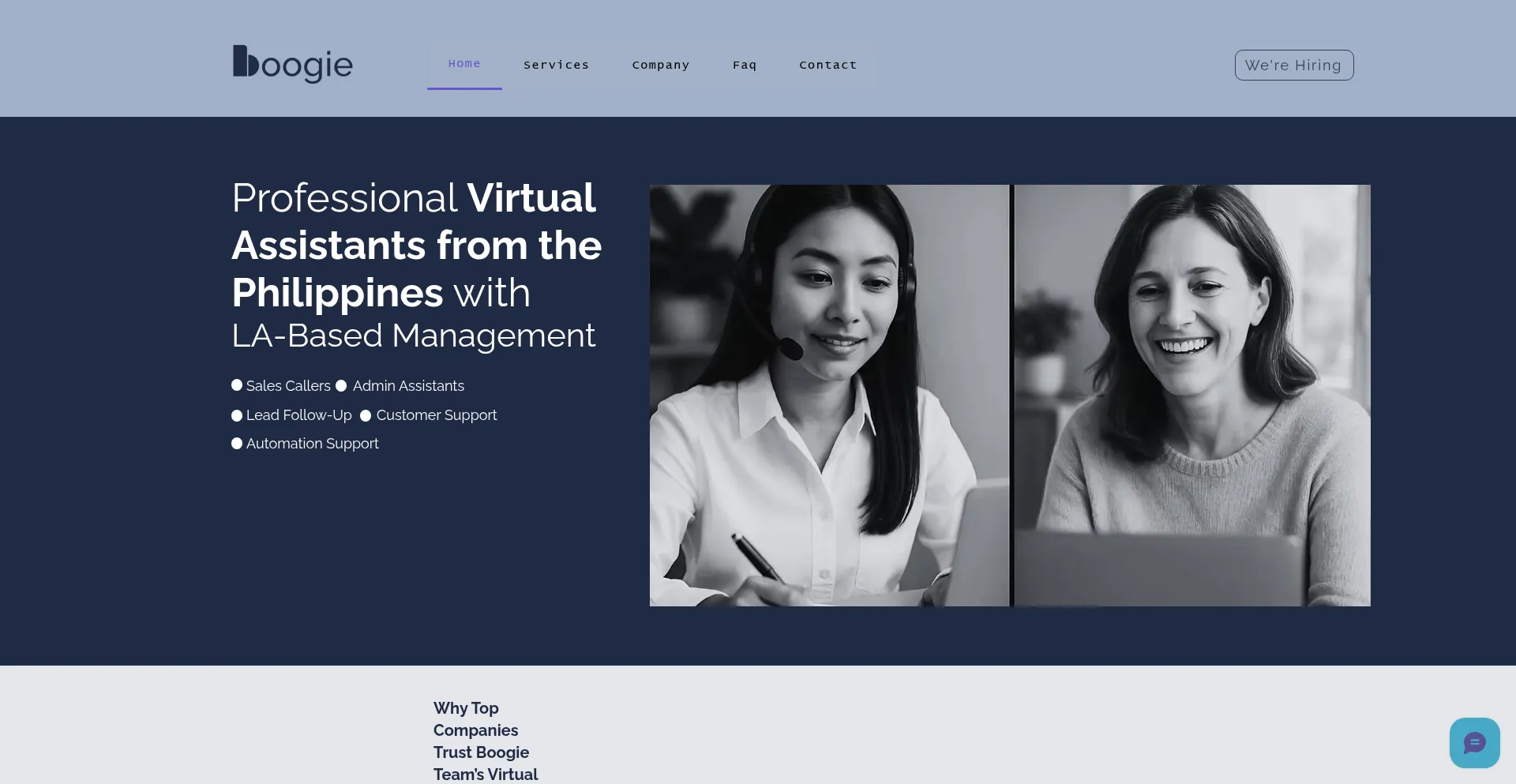
Task: Open the Faq navigation item
Action: [x=744, y=65]
